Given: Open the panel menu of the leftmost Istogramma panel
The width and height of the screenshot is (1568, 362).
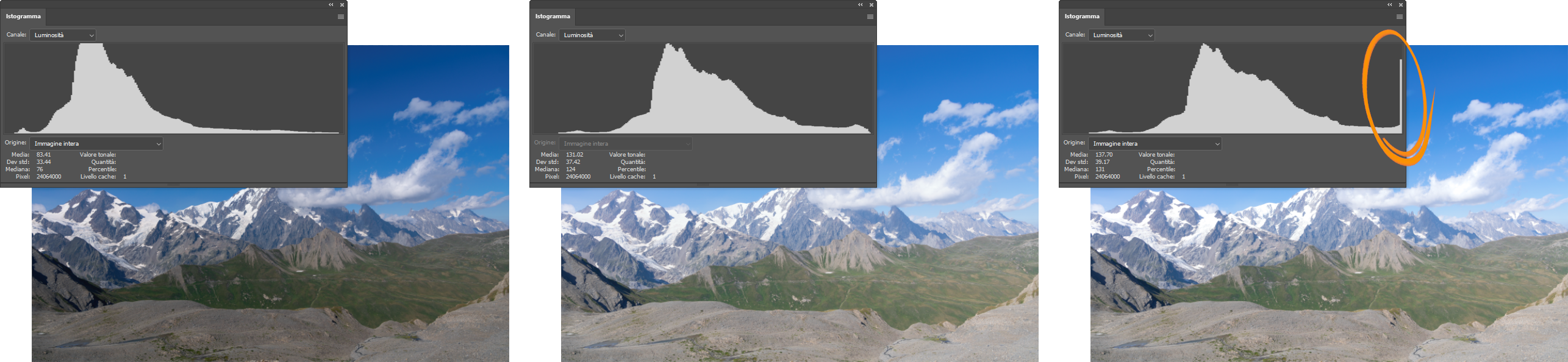Looking at the screenshot, I should (341, 17).
